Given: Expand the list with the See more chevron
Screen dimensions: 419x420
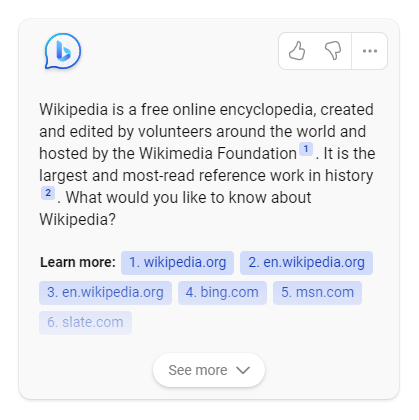Looking at the screenshot, I should click(x=243, y=370).
